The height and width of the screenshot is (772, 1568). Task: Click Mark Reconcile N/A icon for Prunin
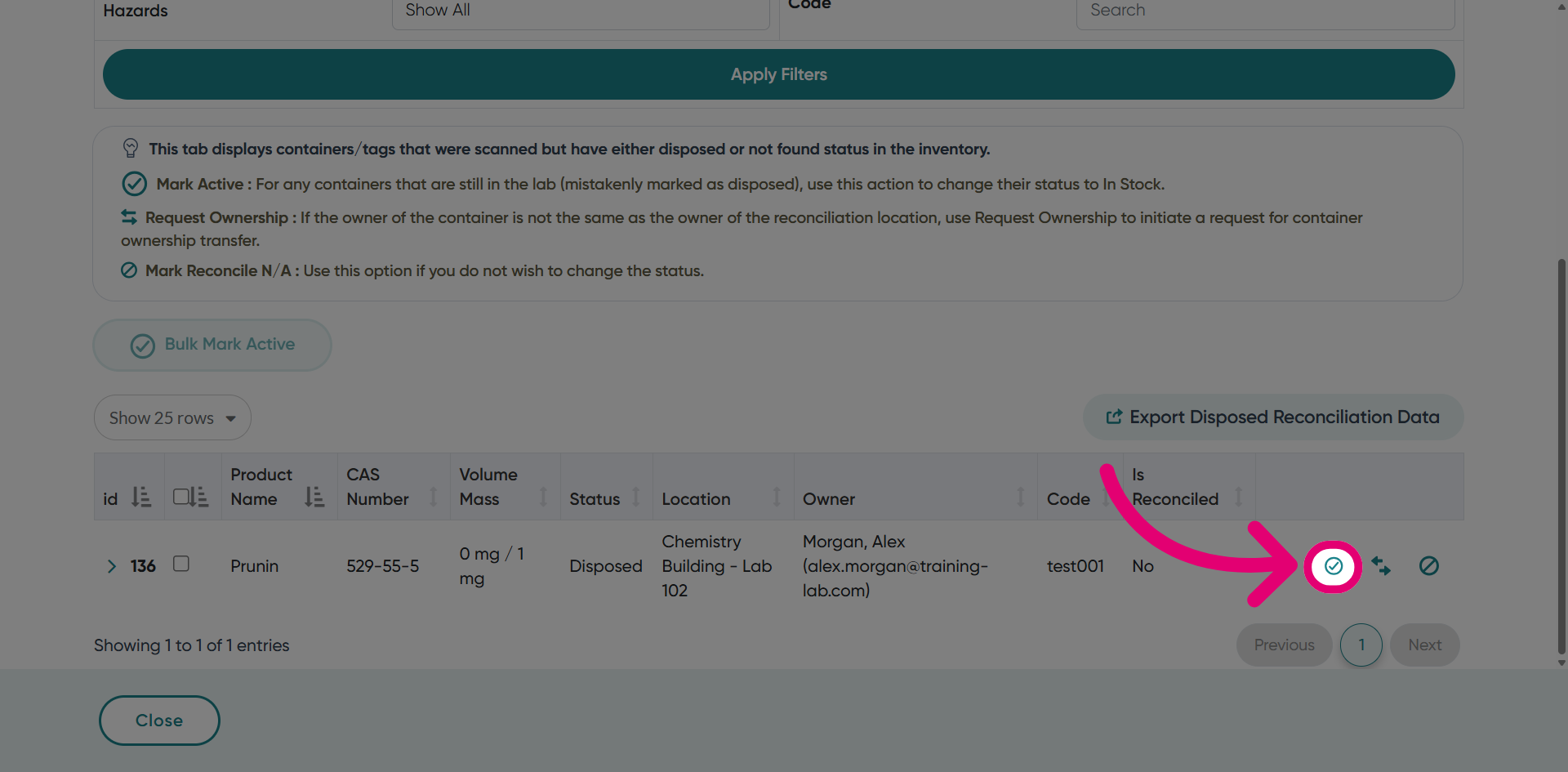(1428, 566)
